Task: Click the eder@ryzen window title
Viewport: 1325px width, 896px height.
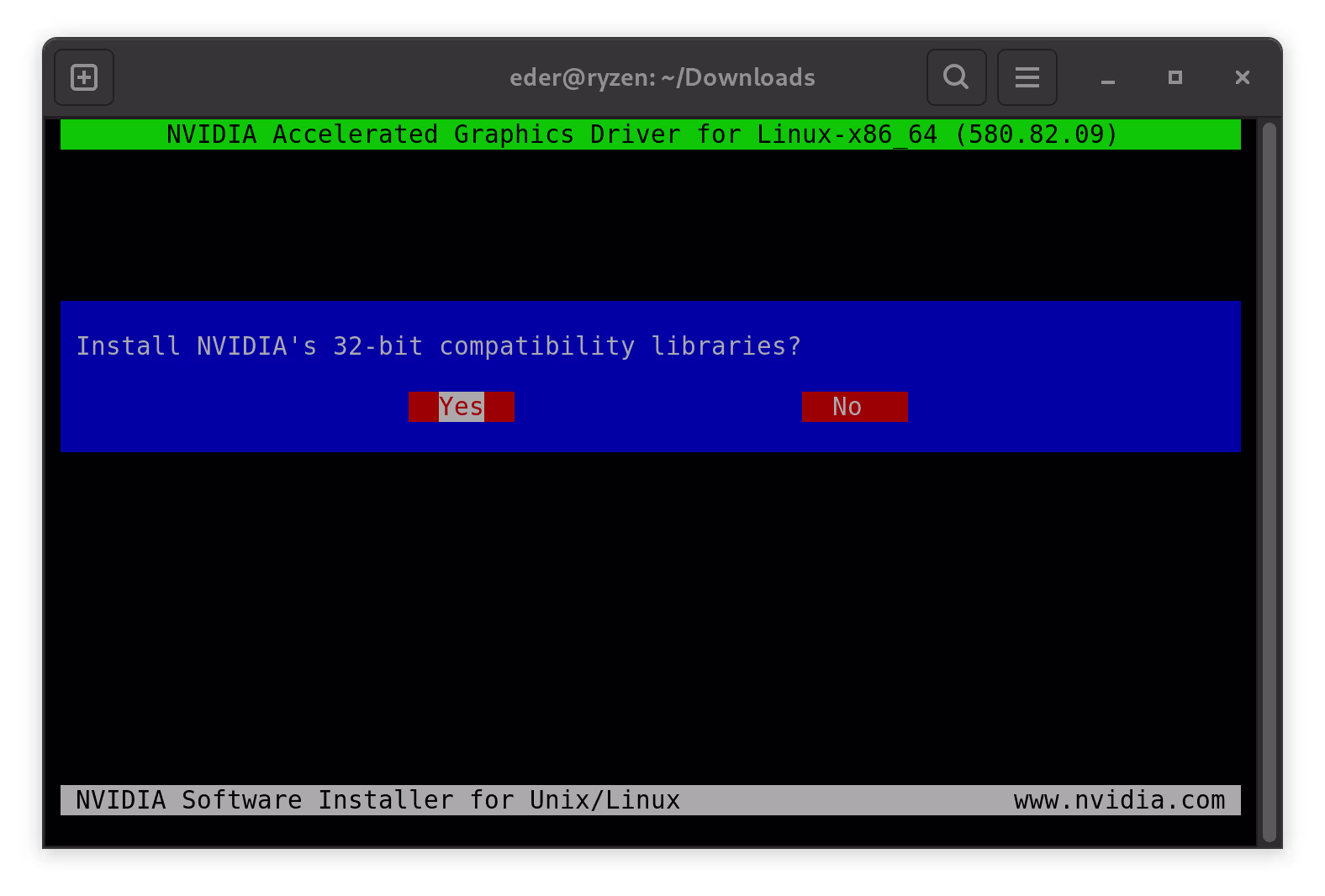Action: point(662,77)
